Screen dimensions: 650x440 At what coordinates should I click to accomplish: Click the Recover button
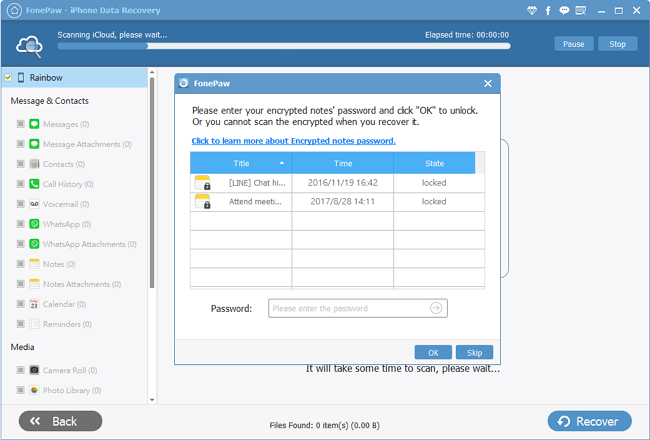point(589,421)
